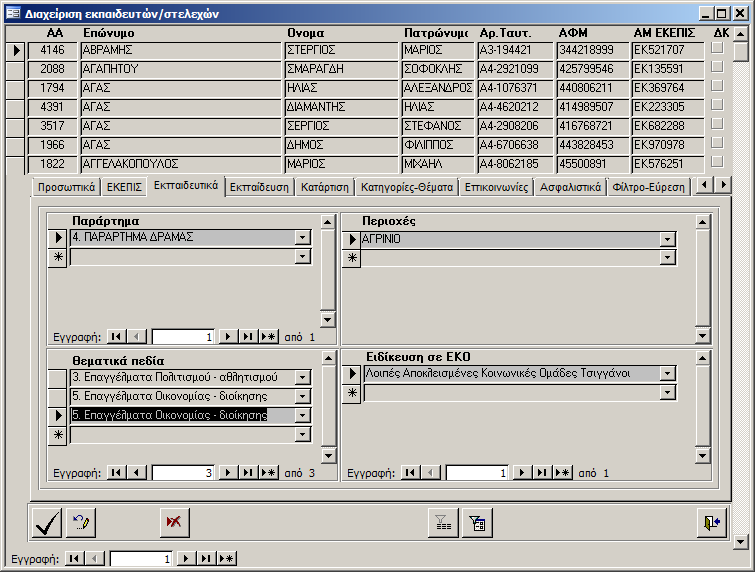This screenshot has width=755, height=572.
Task: Switch to the Προσωπικά tab
Action: 65,187
